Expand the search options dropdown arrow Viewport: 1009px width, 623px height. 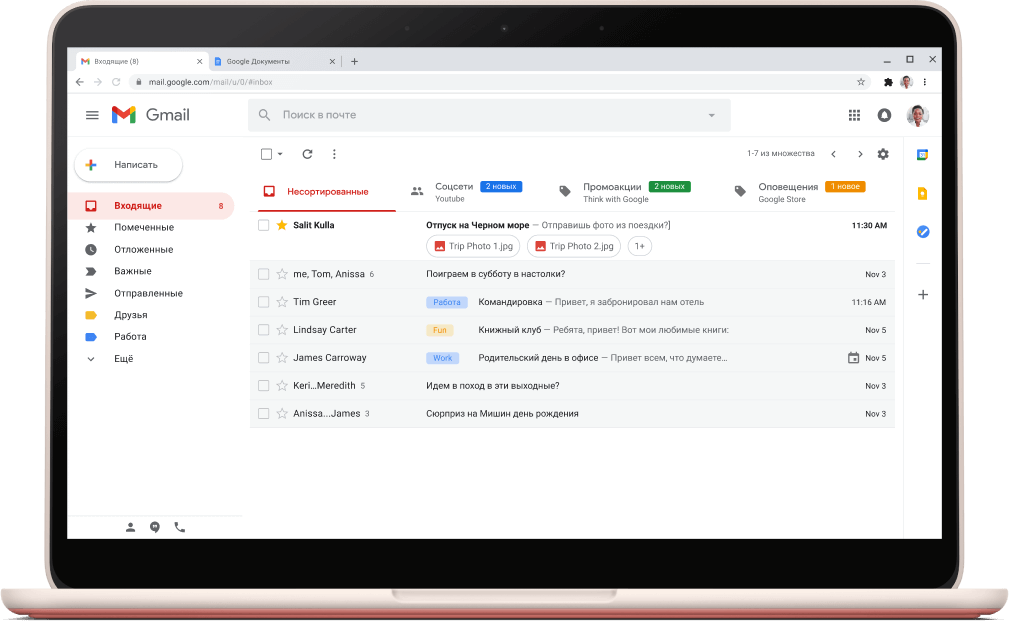712,115
